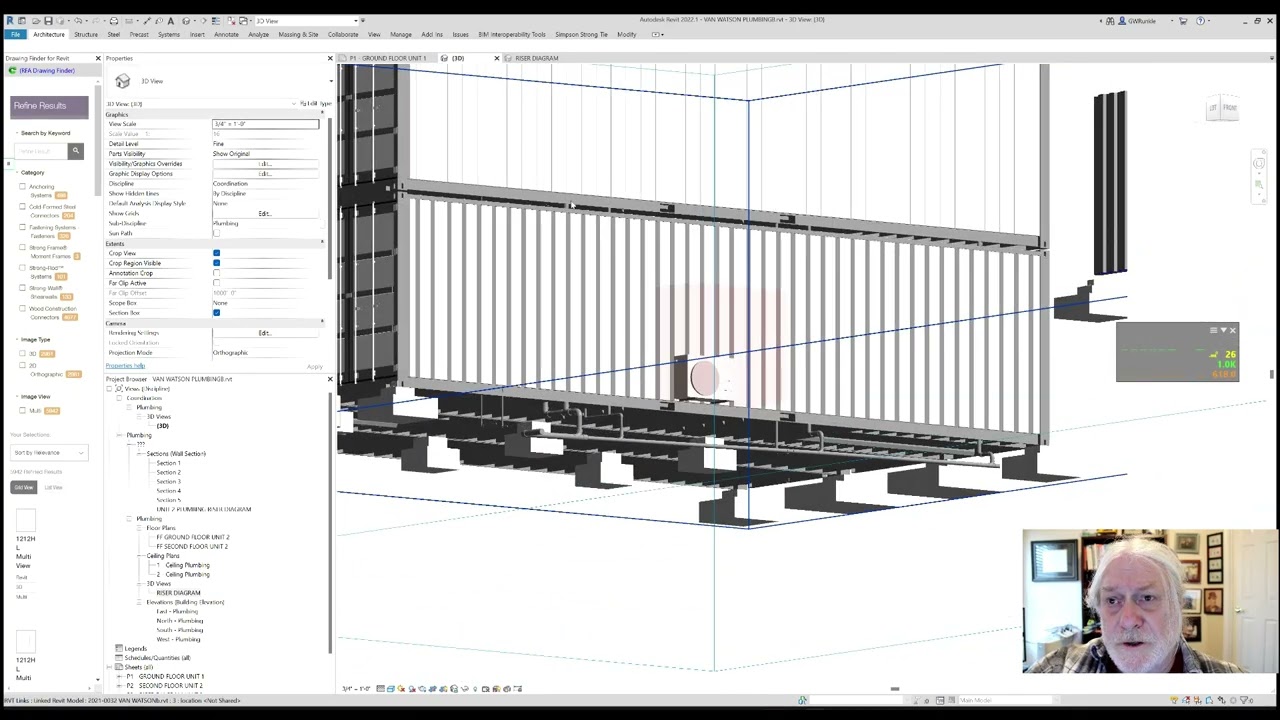
Task: Click the user account icon in title bar
Action: coord(1123,20)
